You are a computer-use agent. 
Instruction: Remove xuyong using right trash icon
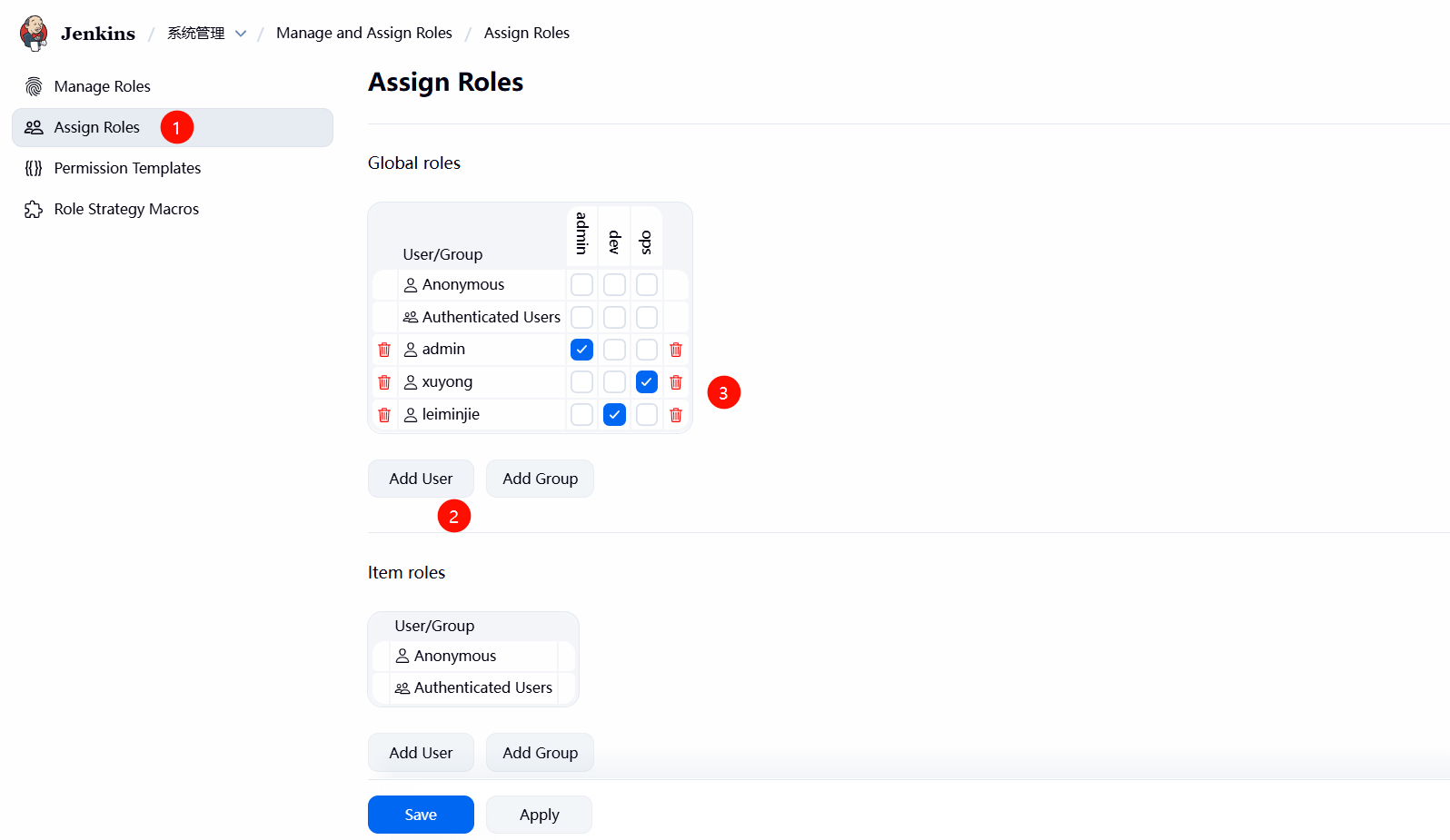(676, 382)
